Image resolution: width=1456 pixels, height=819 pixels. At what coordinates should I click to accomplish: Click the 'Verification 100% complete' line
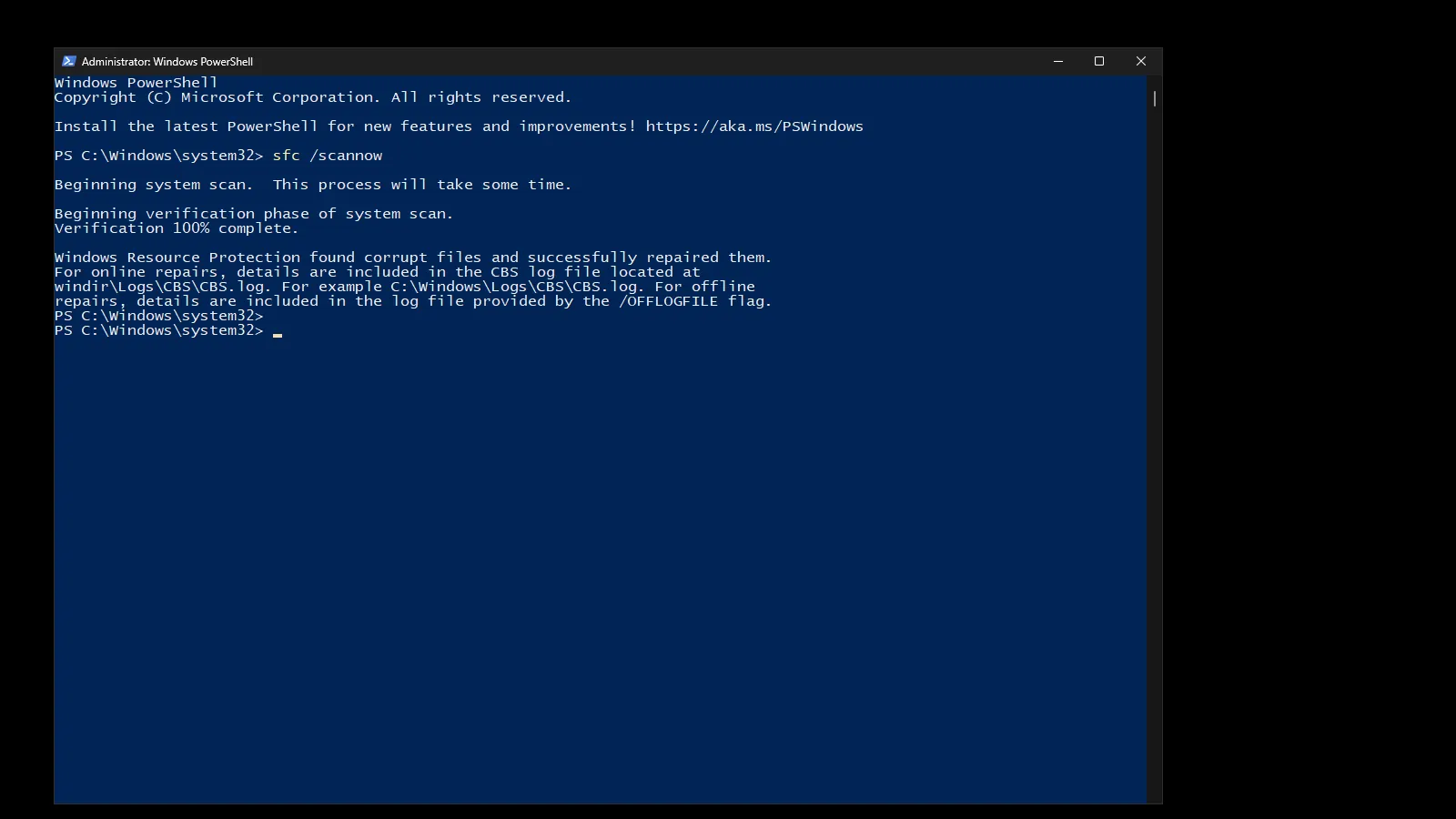[x=175, y=227]
